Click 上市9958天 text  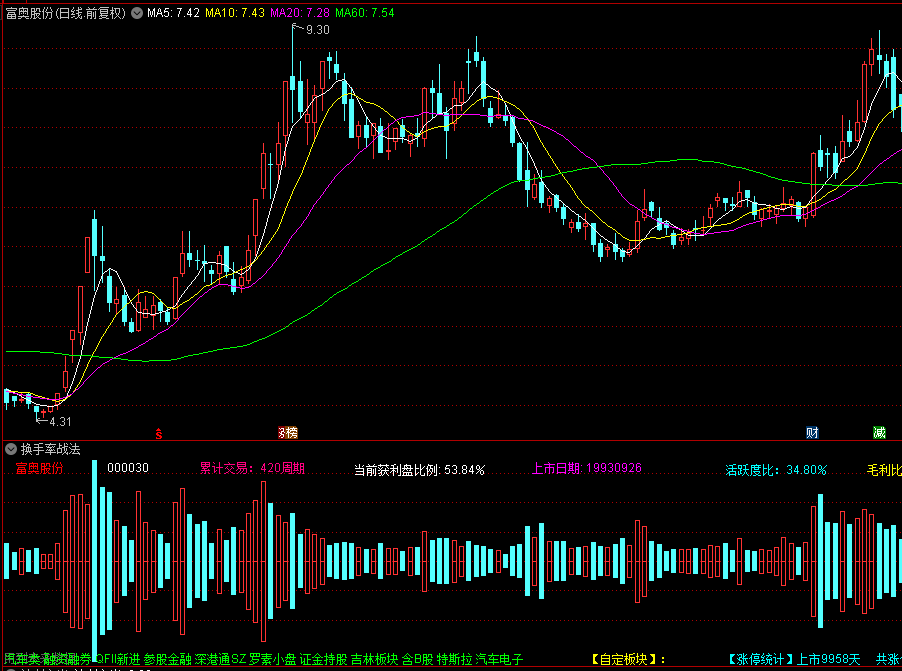pyautogui.click(x=828, y=659)
